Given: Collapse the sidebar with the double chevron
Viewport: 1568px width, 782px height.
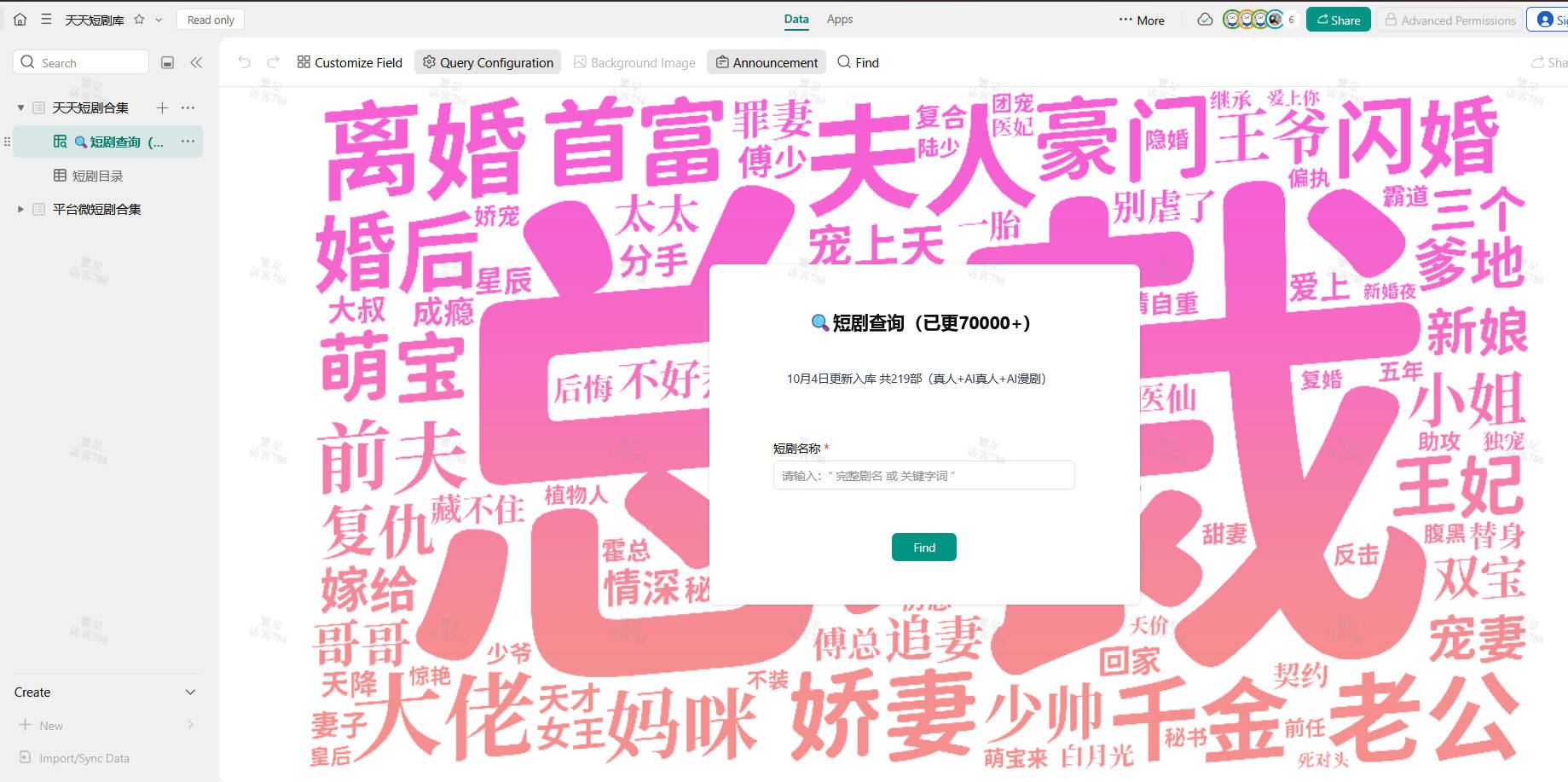Looking at the screenshot, I should 196,62.
